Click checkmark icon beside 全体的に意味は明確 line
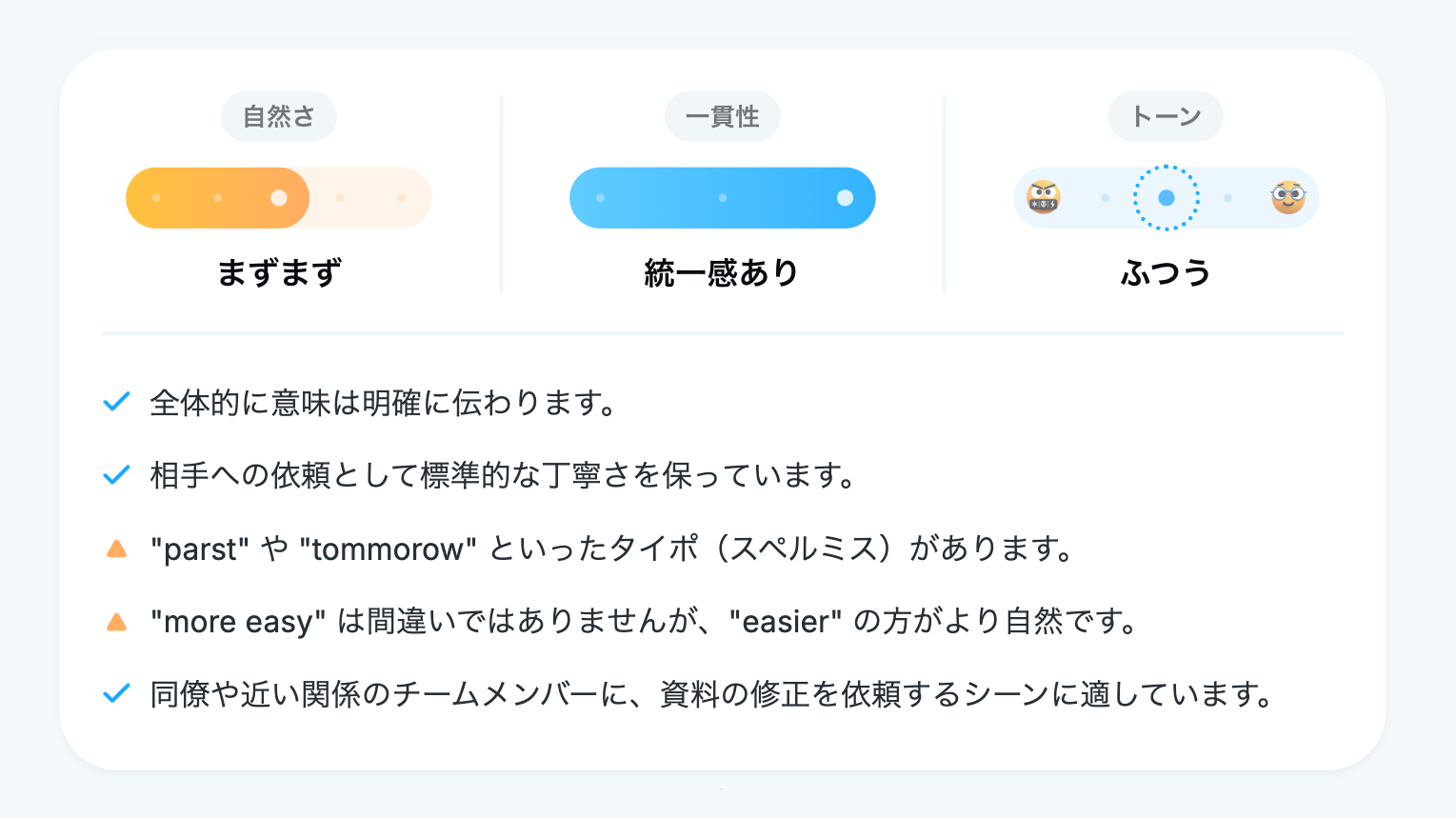Image resolution: width=1456 pixels, height=818 pixels. pyautogui.click(x=116, y=402)
